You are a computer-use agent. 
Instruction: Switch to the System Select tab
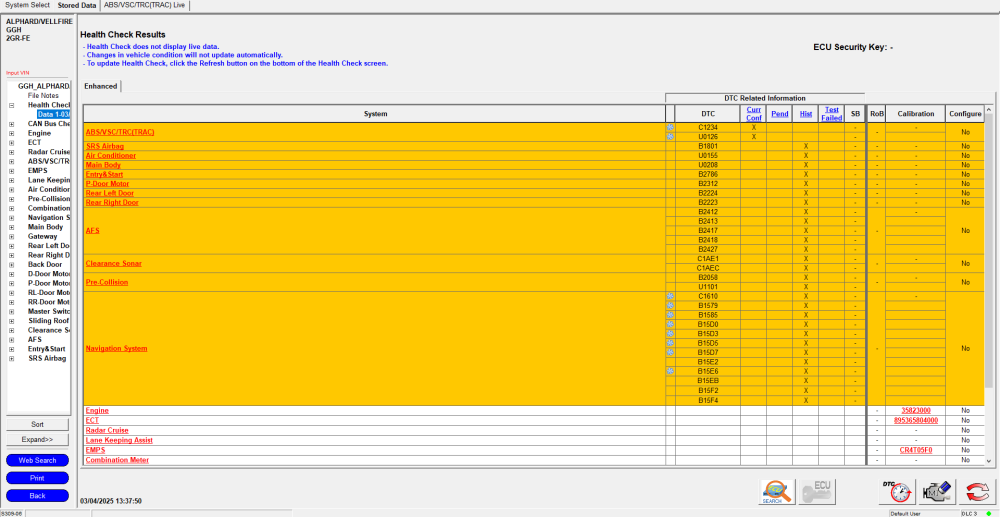(x=27, y=5)
